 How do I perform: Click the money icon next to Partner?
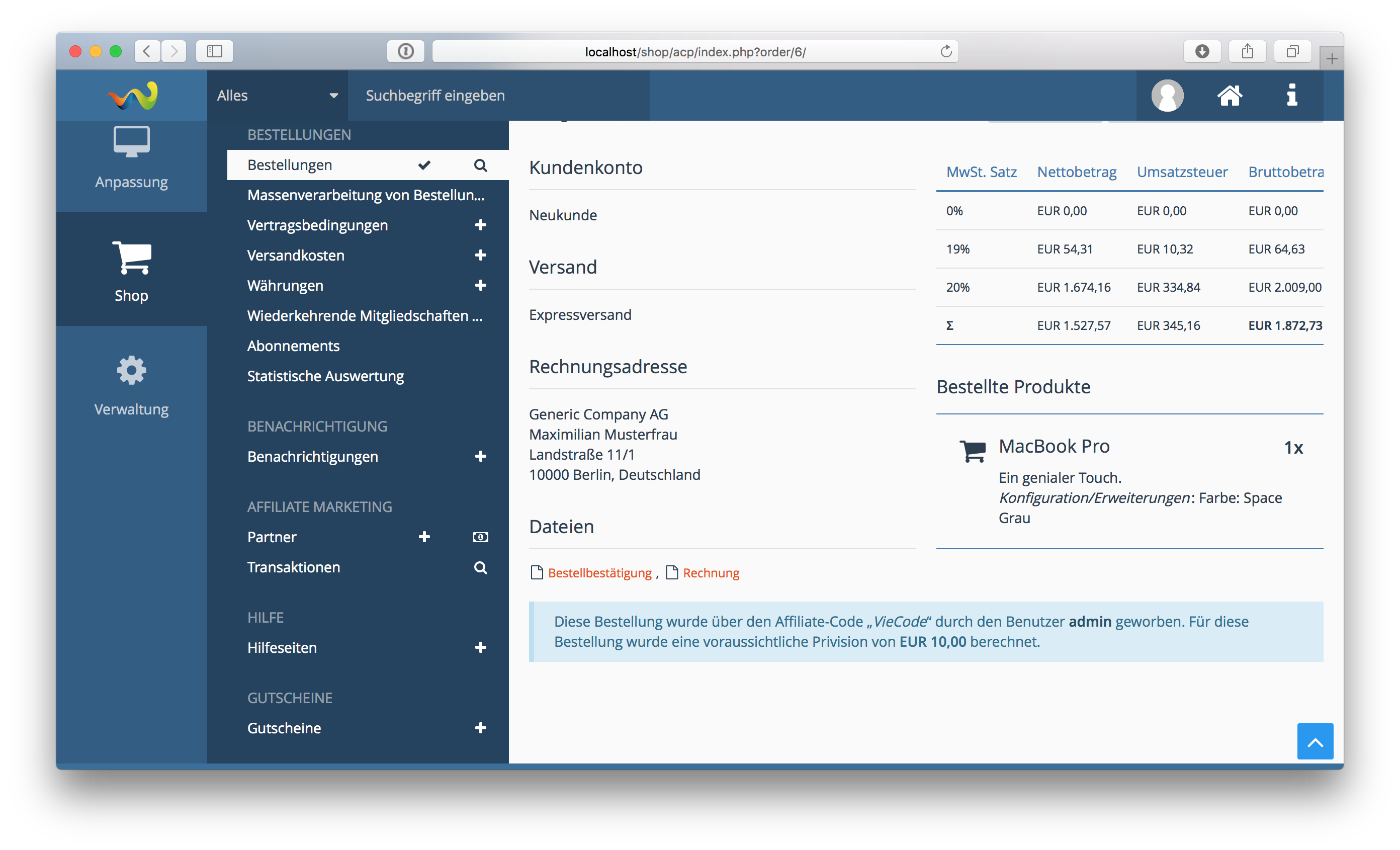(x=480, y=537)
